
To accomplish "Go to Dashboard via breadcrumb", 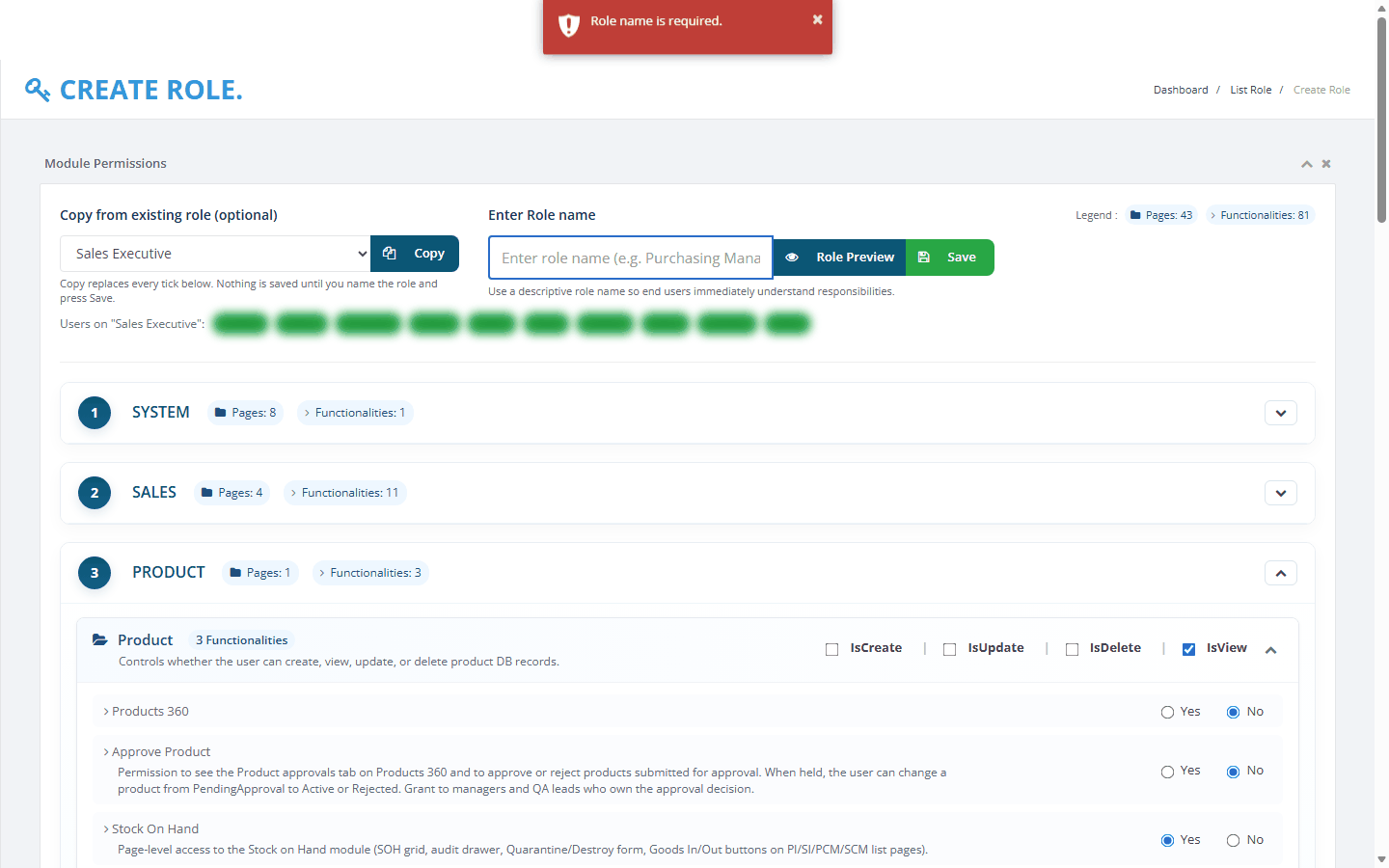I will click(x=1181, y=90).
